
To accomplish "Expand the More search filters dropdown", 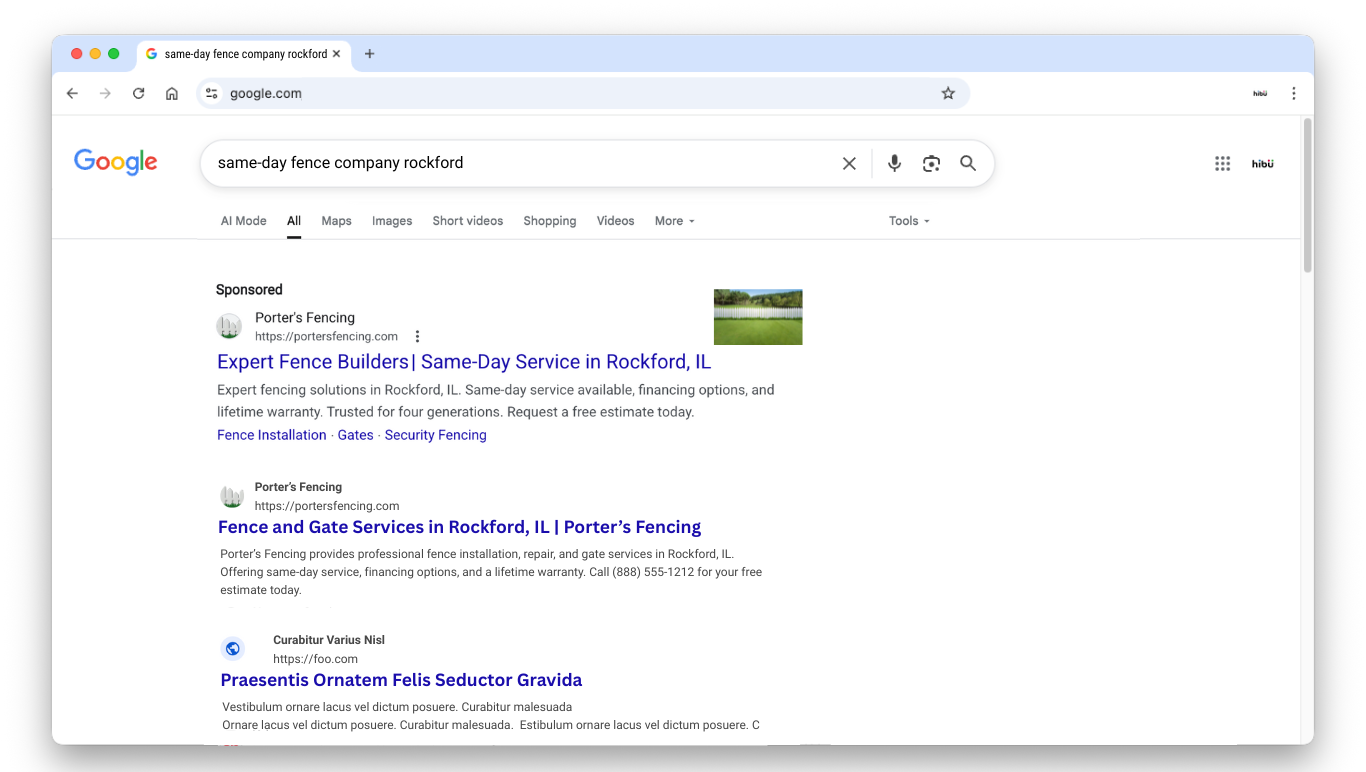I will (x=674, y=221).
